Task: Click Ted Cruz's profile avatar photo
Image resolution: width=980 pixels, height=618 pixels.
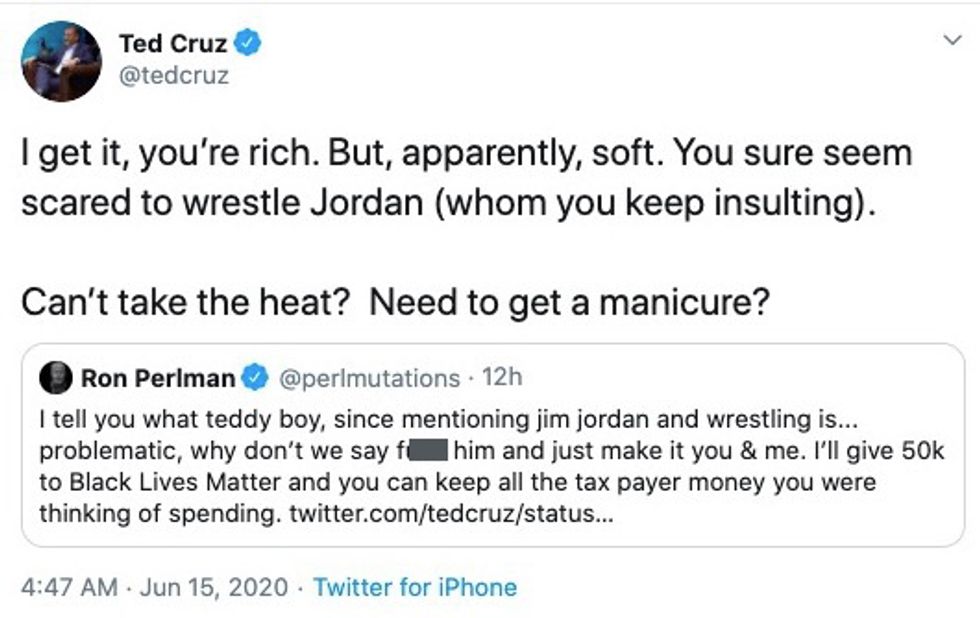Action: tap(61, 61)
